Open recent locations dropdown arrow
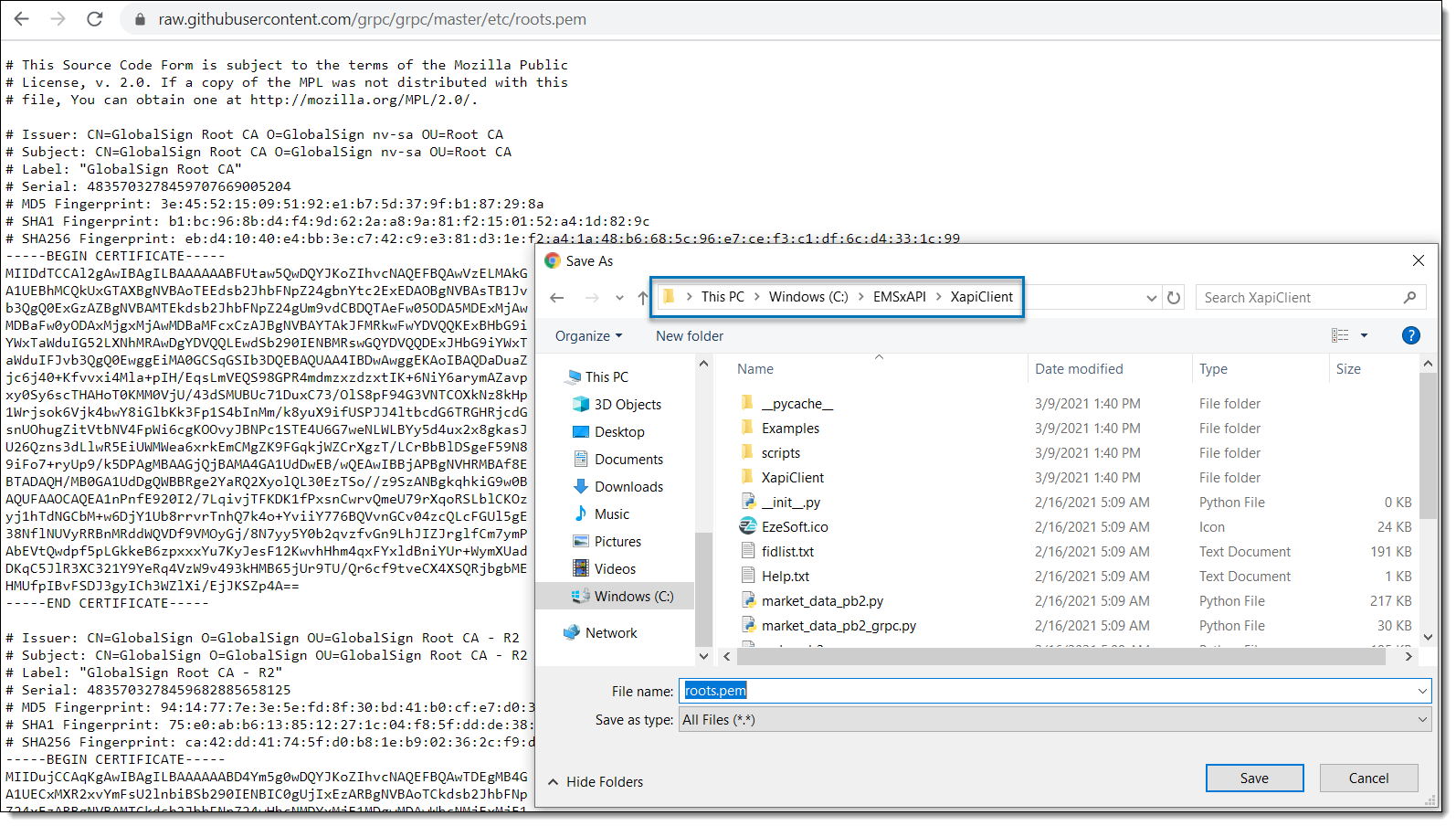The width and height of the screenshot is (1456, 826). tap(619, 298)
